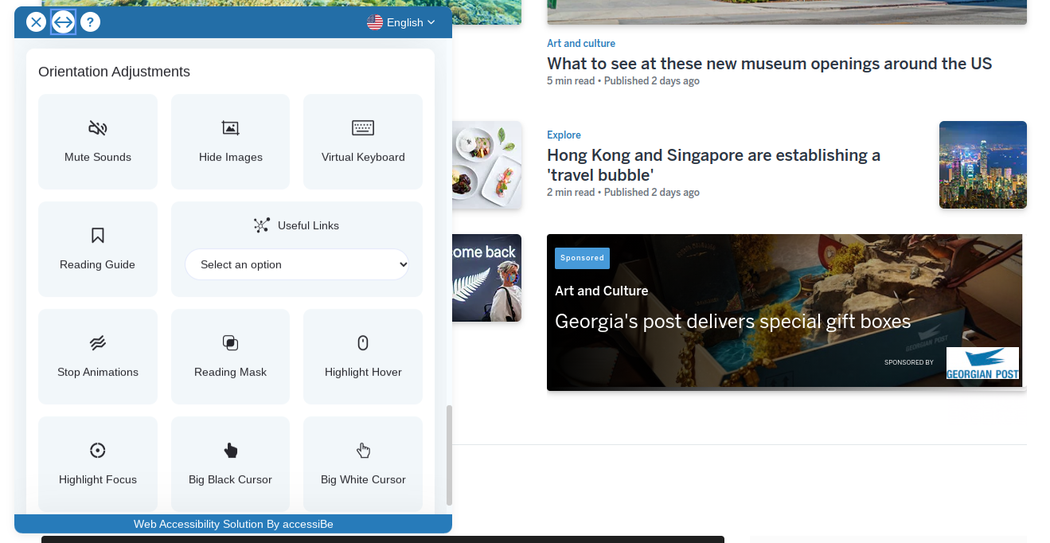Click the hide image picture icon
The height and width of the screenshot is (543, 1050).
(x=230, y=128)
